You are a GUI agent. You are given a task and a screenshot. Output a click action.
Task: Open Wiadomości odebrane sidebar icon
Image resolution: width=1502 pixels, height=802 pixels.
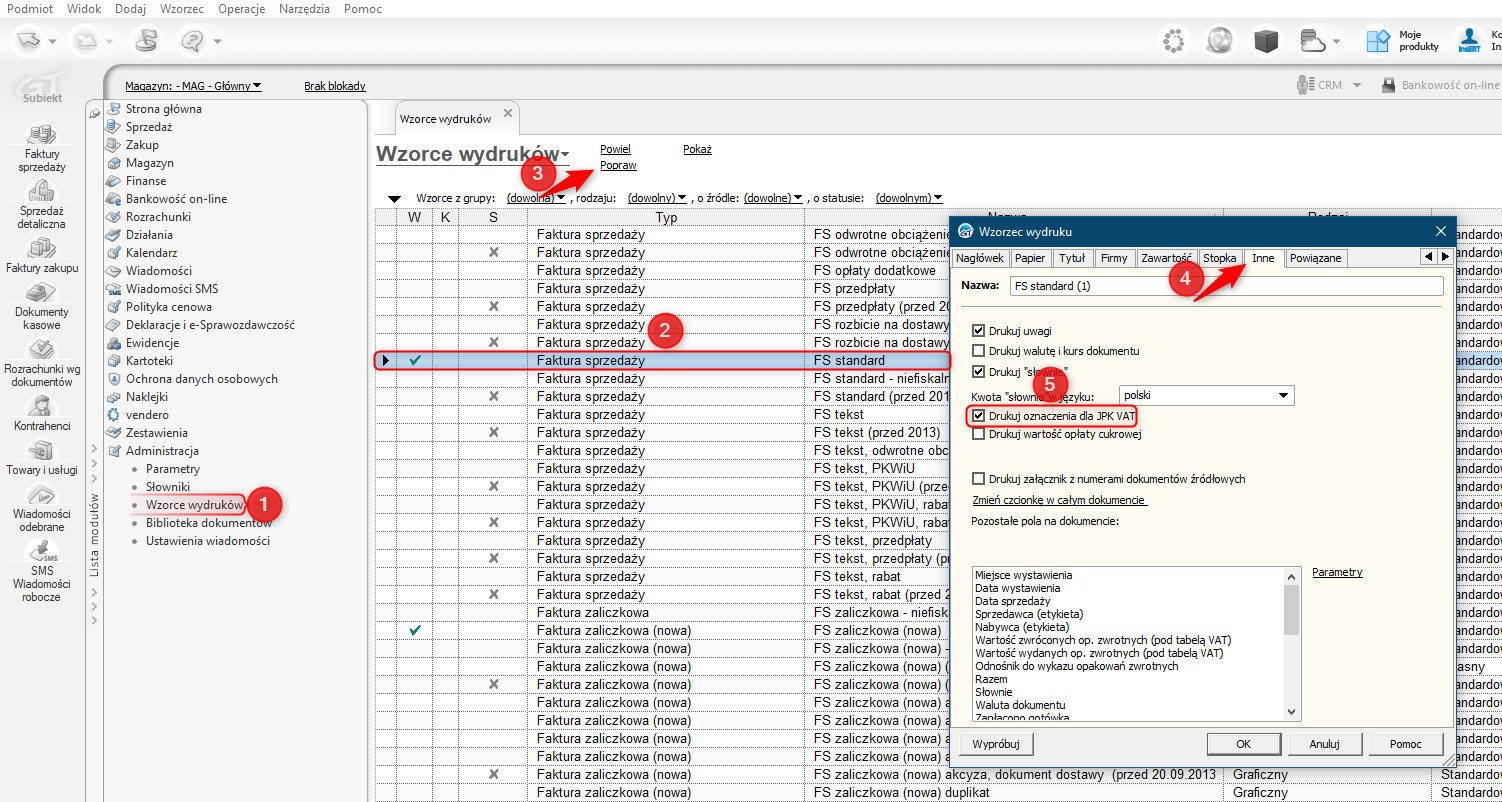pyautogui.click(x=42, y=496)
